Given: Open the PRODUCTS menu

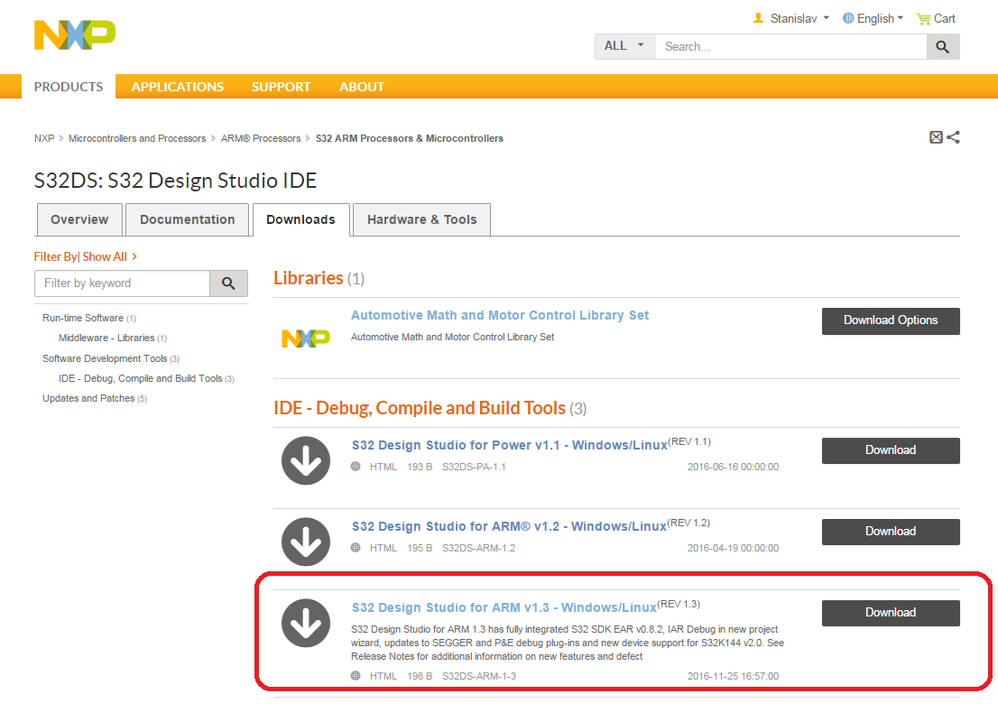Looking at the screenshot, I should click(x=69, y=87).
